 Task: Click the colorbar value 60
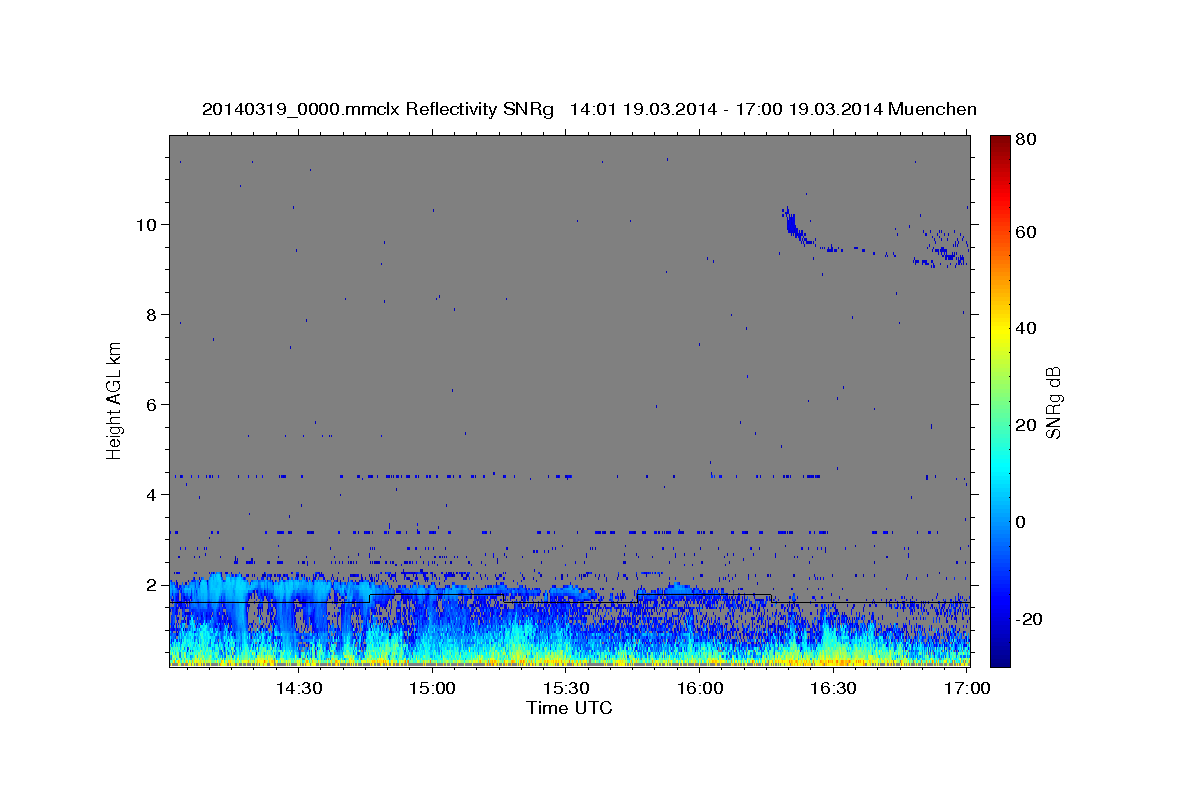[x=1025, y=232]
